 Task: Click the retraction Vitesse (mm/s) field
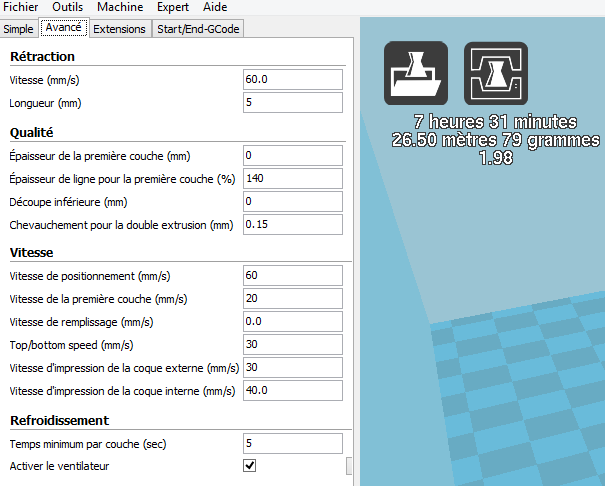(x=293, y=79)
